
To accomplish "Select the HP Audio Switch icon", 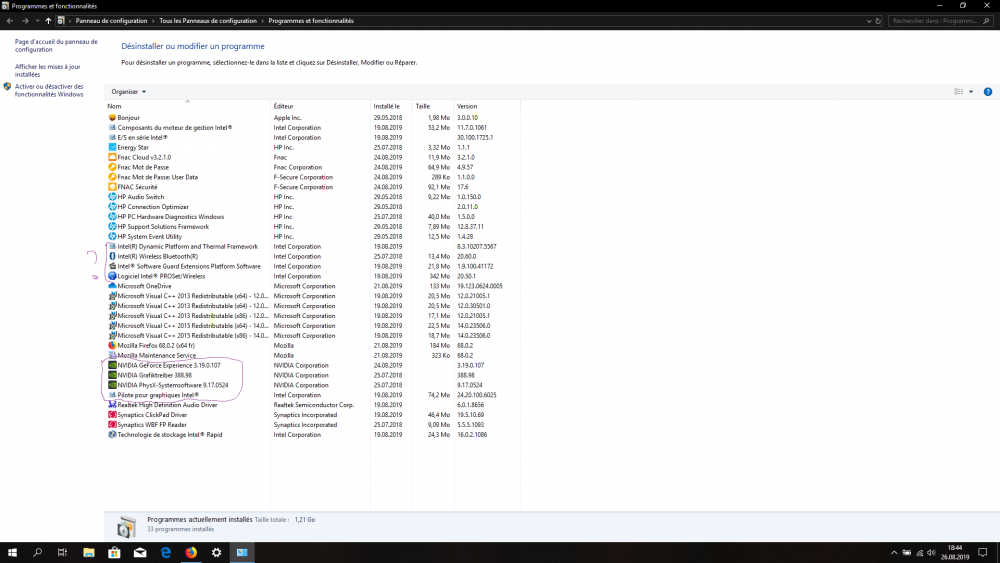I will pyautogui.click(x=112, y=196).
